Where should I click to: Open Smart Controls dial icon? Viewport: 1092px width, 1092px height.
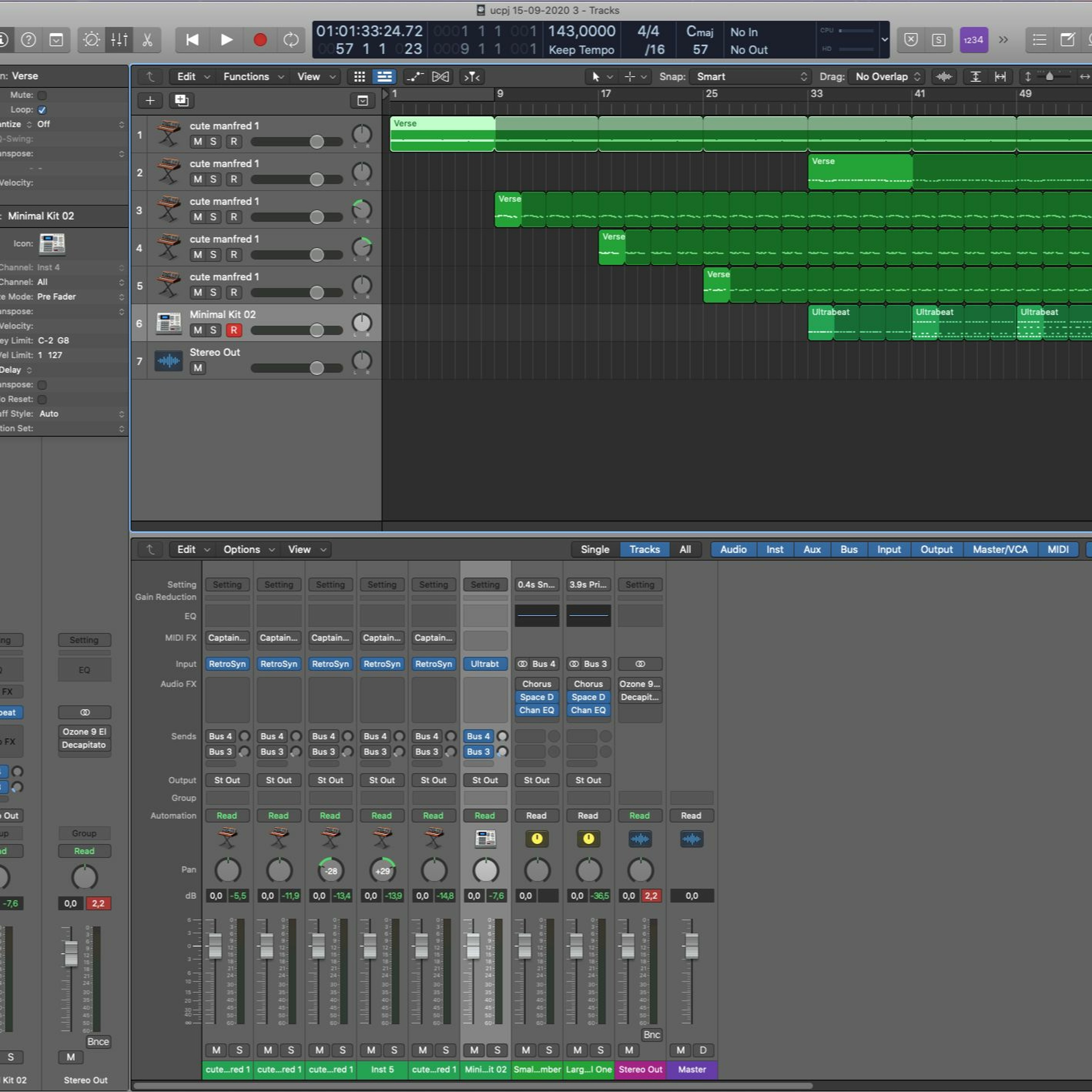[92, 40]
